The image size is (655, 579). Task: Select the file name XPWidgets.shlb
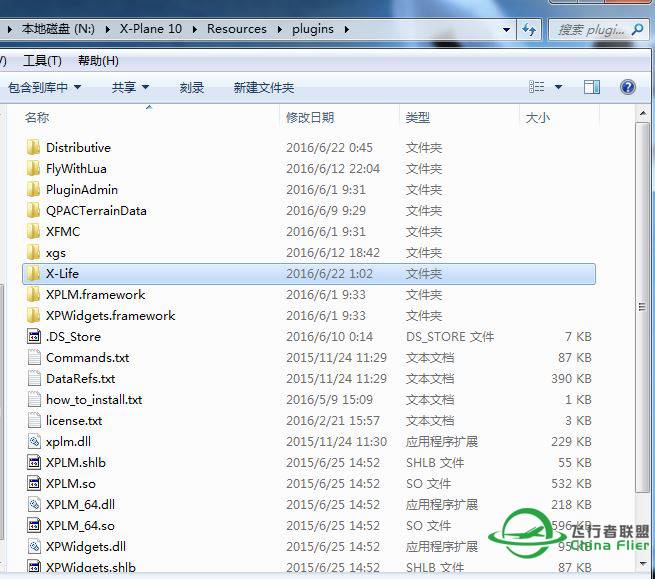91,567
